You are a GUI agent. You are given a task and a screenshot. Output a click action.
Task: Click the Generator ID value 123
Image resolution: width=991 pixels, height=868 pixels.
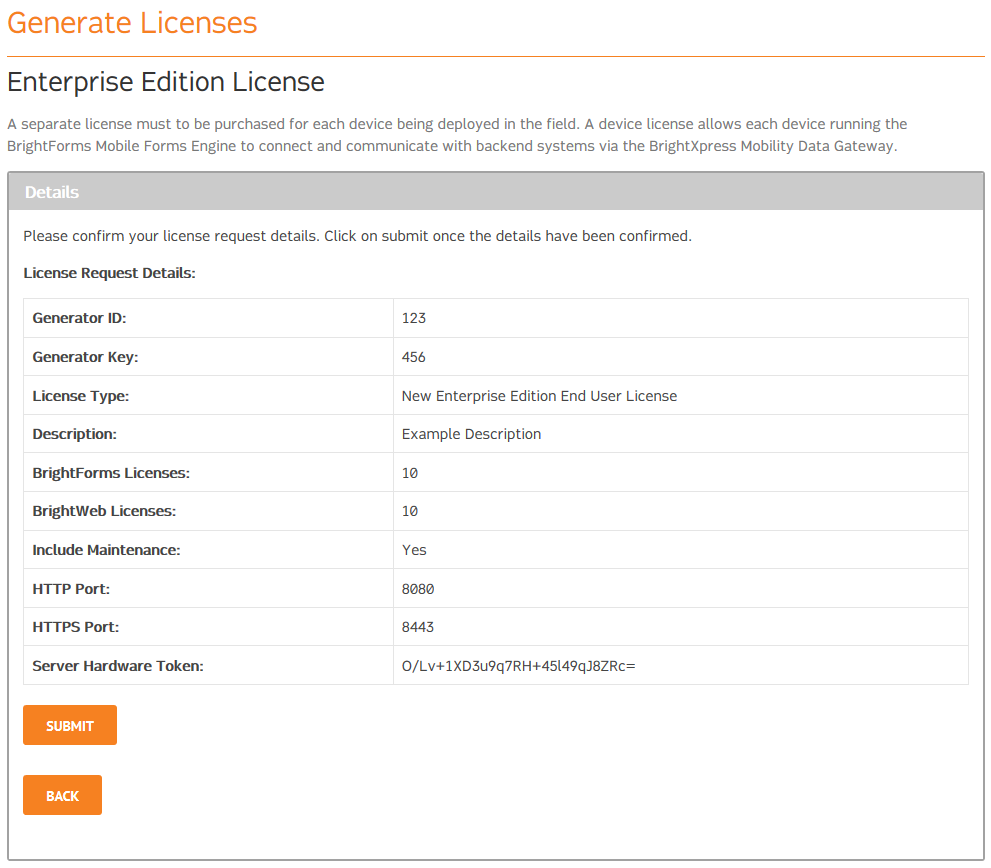pos(414,318)
